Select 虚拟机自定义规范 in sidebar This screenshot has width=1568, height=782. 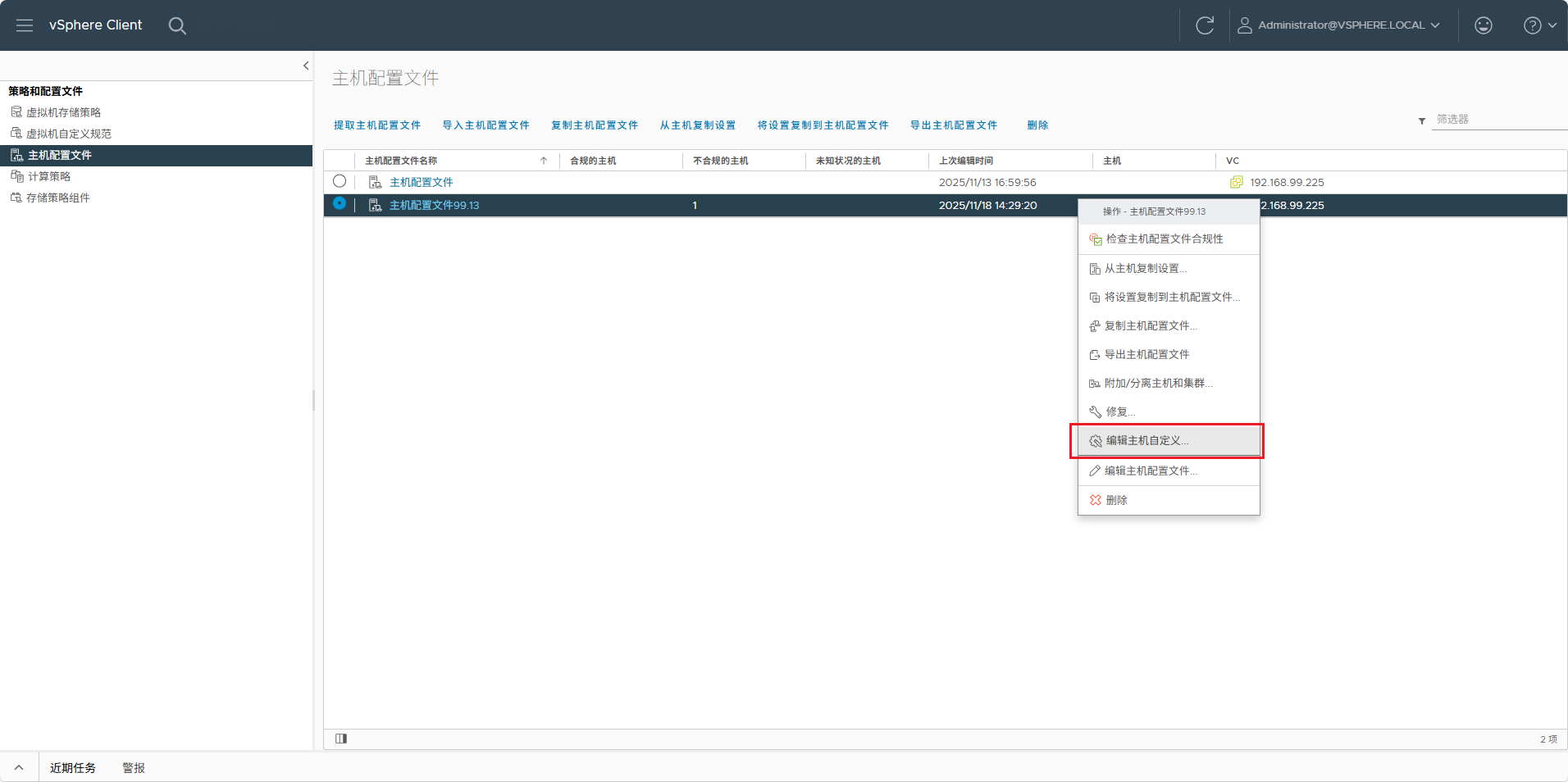[69, 134]
